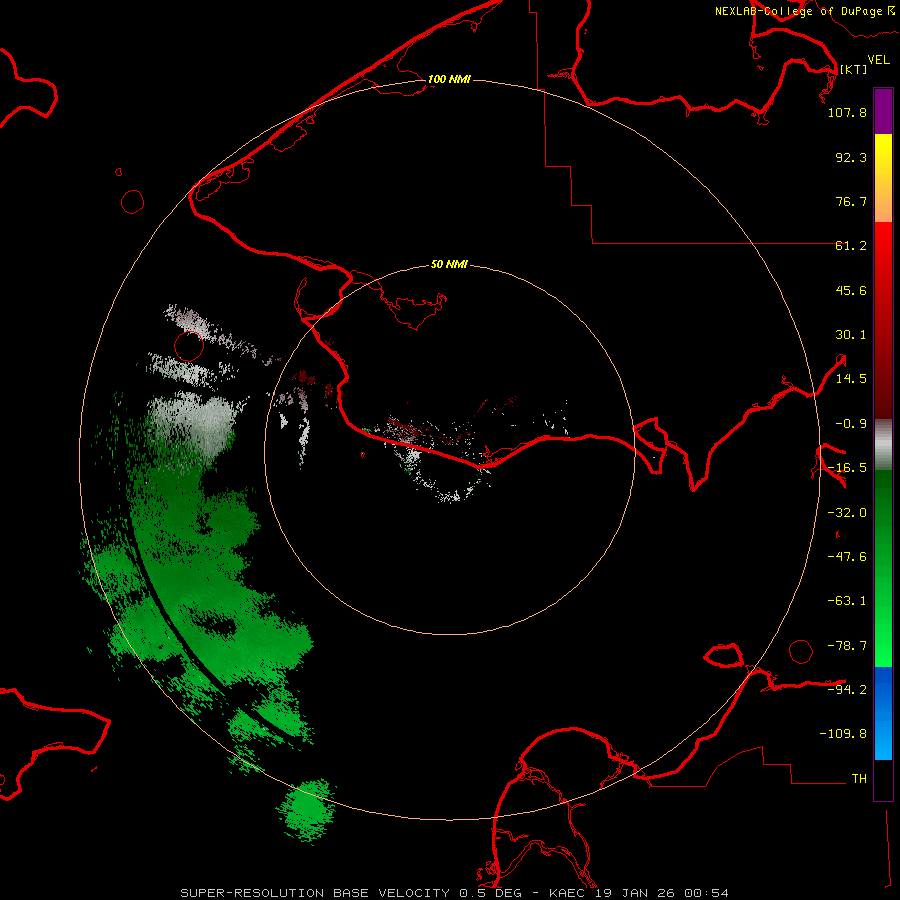Select the -94.2 velocity scale value
Image resolution: width=900 pixels, height=900 pixels.
coord(847,690)
